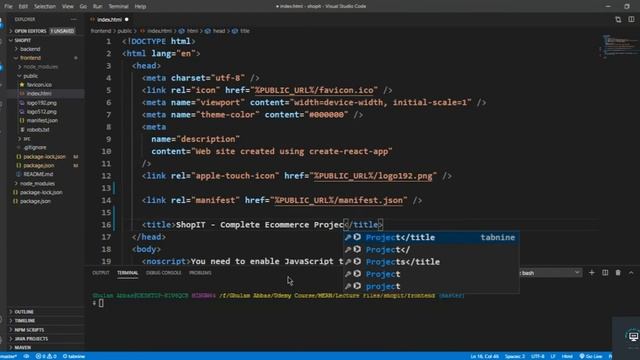Select index.html in the file tree
This screenshot has height=360, width=640.
coord(39,94)
